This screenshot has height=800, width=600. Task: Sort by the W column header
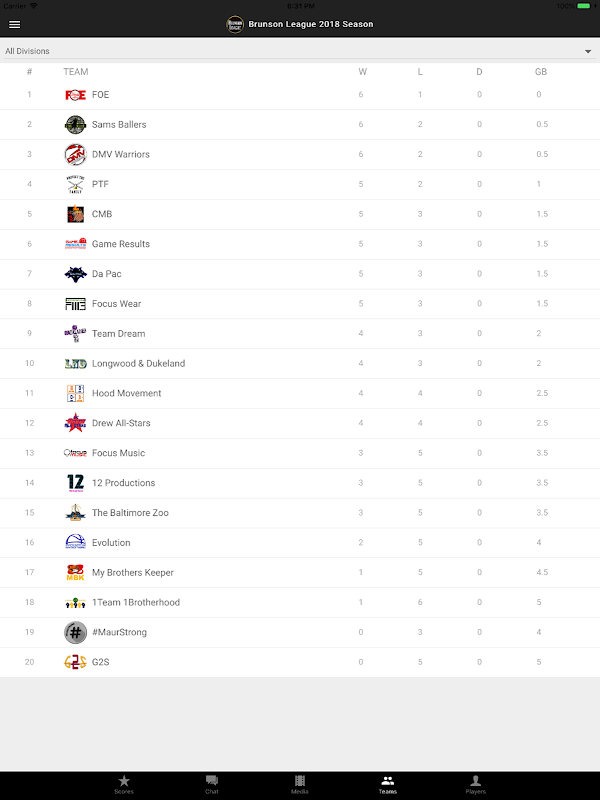pyautogui.click(x=362, y=72)
